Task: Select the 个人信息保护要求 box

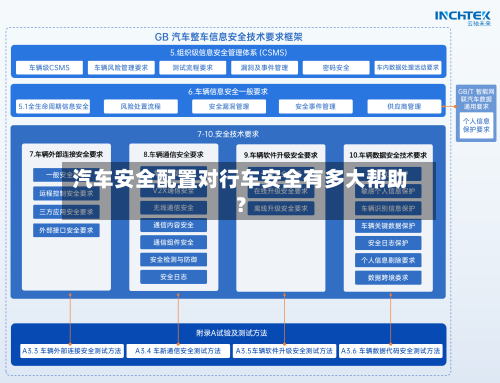Action: (476, 125)
